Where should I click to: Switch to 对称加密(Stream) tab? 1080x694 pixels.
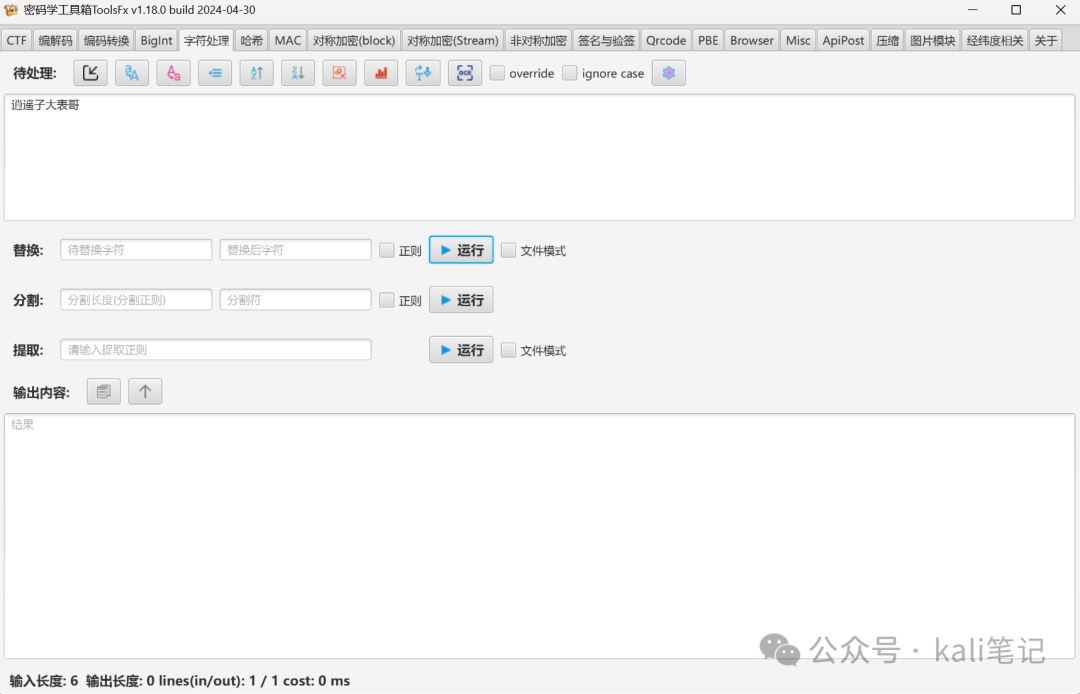[x=453, y=41]
